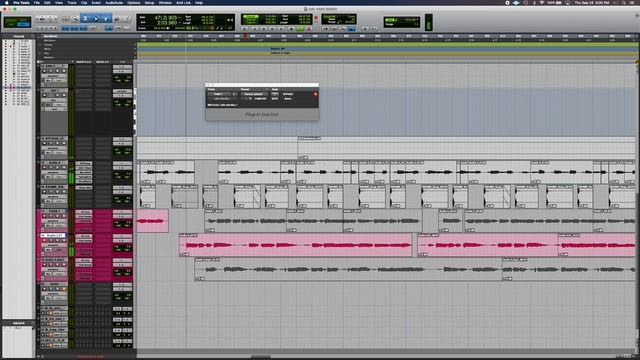
Task: Open the Tracks list pop-up menu icon
Action: tap(33, 36)
